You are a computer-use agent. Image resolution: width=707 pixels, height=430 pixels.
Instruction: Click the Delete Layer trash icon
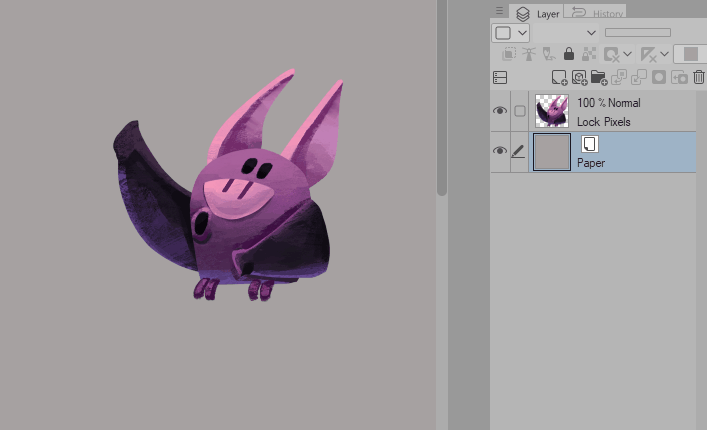click(x=699, y=77)
